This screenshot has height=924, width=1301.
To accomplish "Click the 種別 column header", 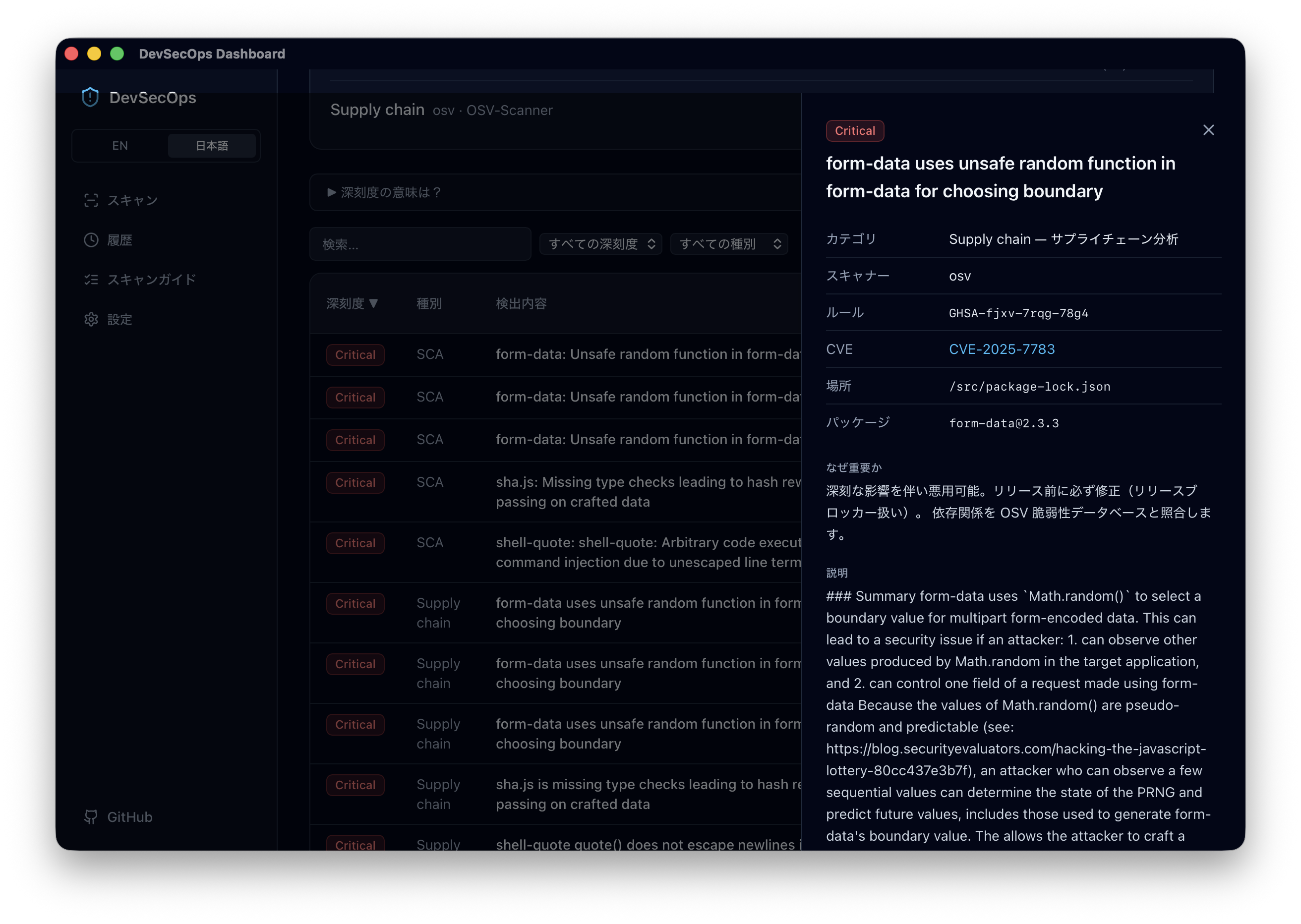I will click(x=429, y=304).
